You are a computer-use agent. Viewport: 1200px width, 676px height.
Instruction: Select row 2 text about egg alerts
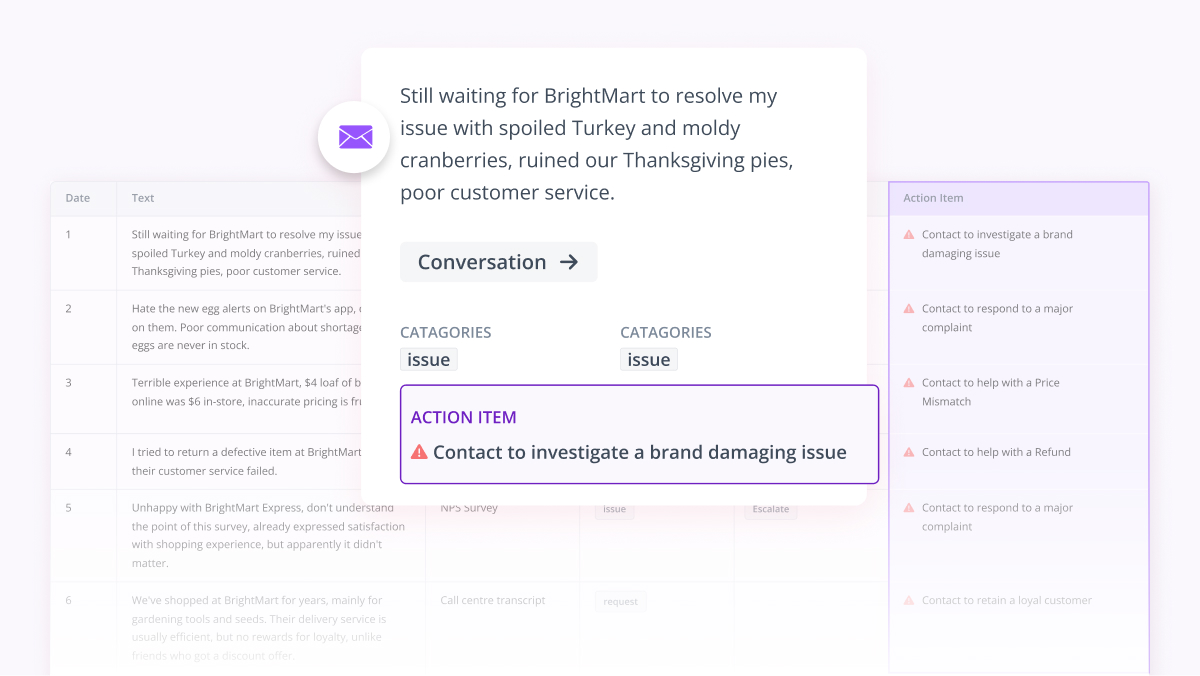[246, 327]
